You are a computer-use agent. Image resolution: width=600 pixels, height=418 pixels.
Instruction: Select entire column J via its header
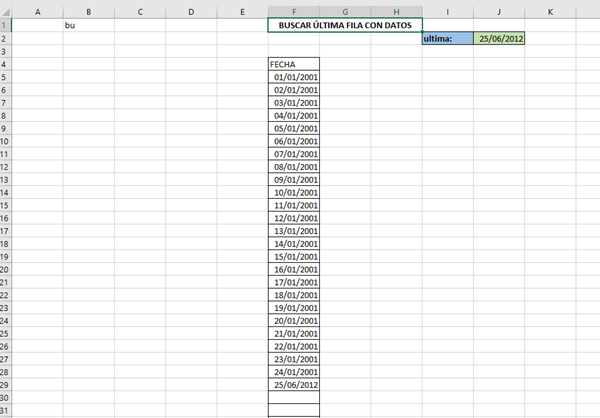[499, 12]
